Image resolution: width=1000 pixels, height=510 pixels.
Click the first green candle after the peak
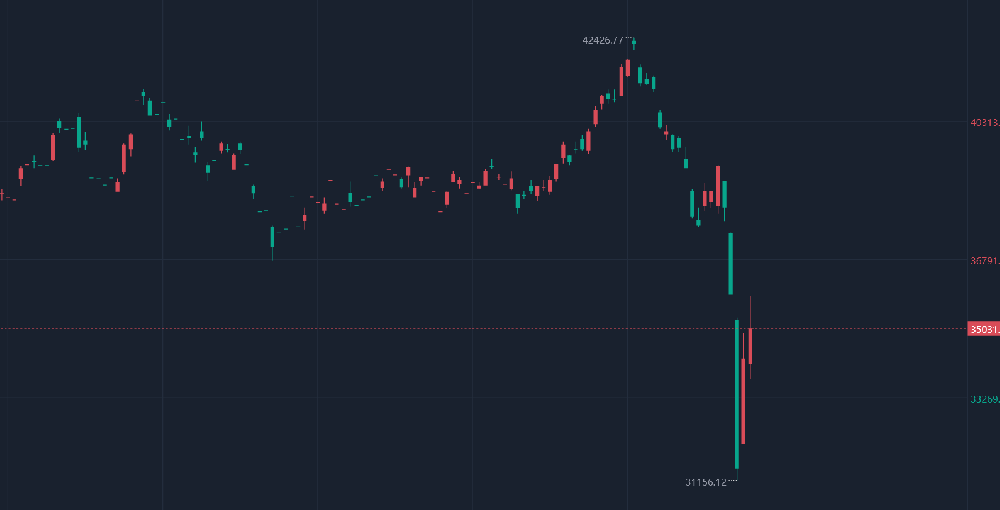640,75
